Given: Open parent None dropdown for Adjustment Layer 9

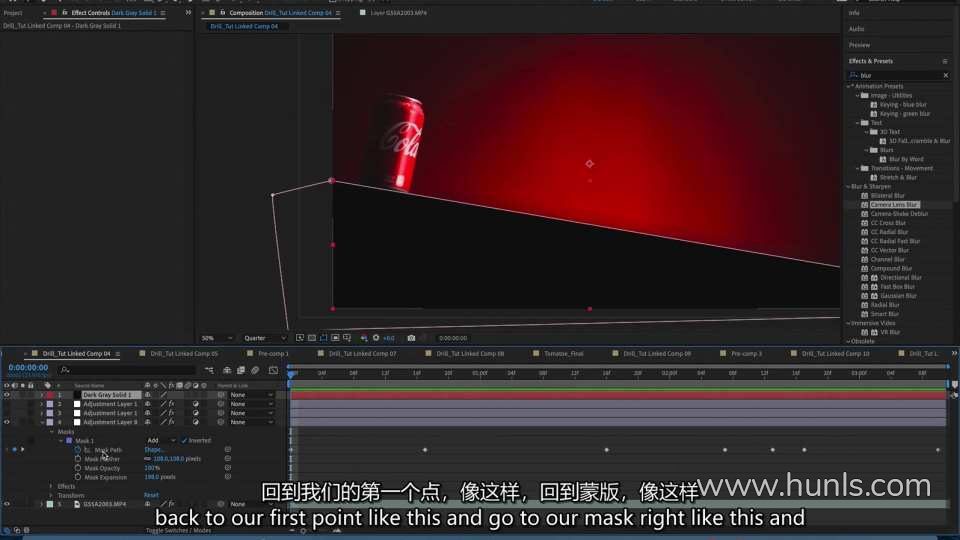Looking at the screenshot, I should click(251, 422).
